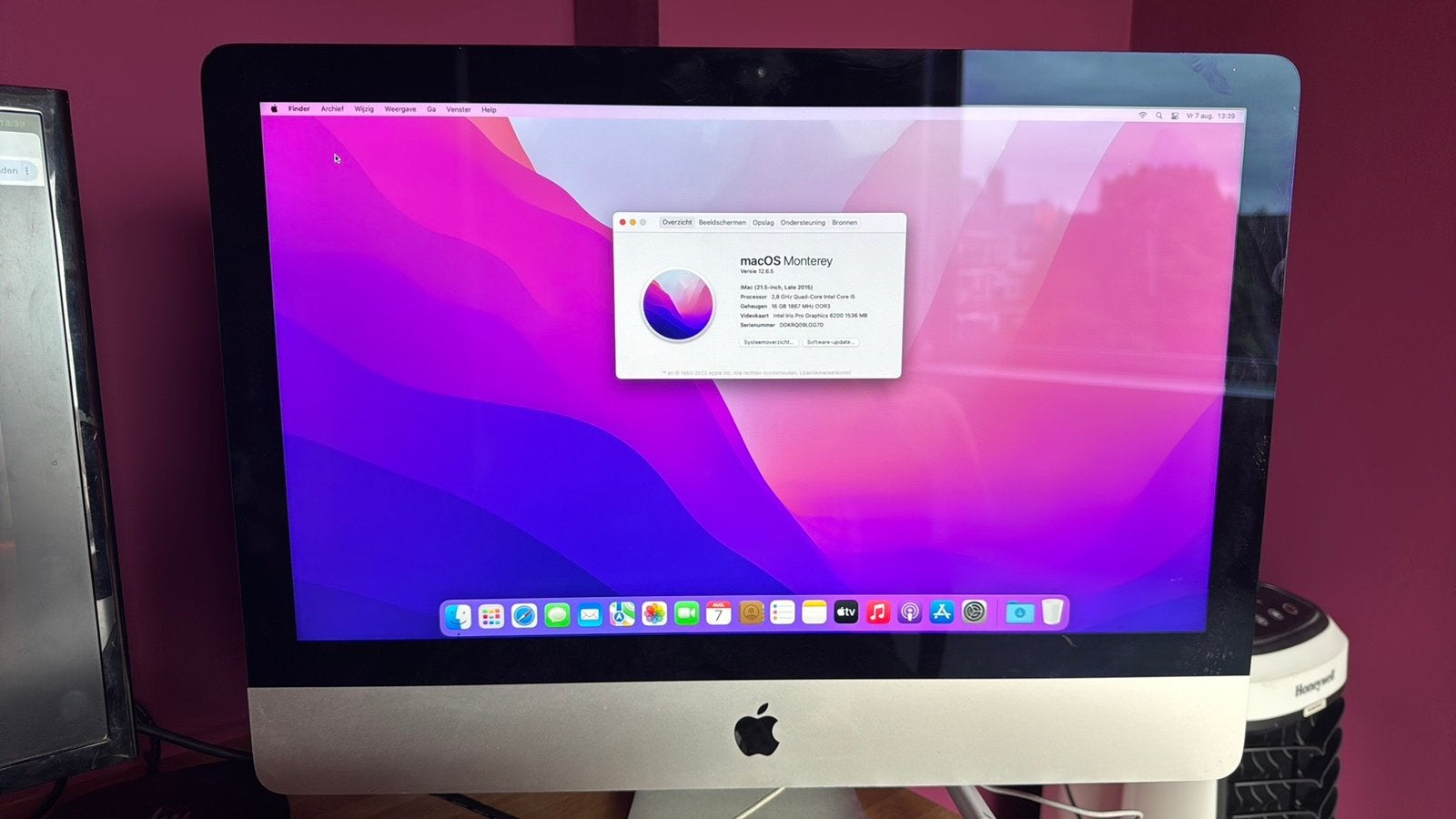Viewport: 1456px width, 819px height.
Task: Open System Preferences from the Dock
Action: click(x=975, y=612)
